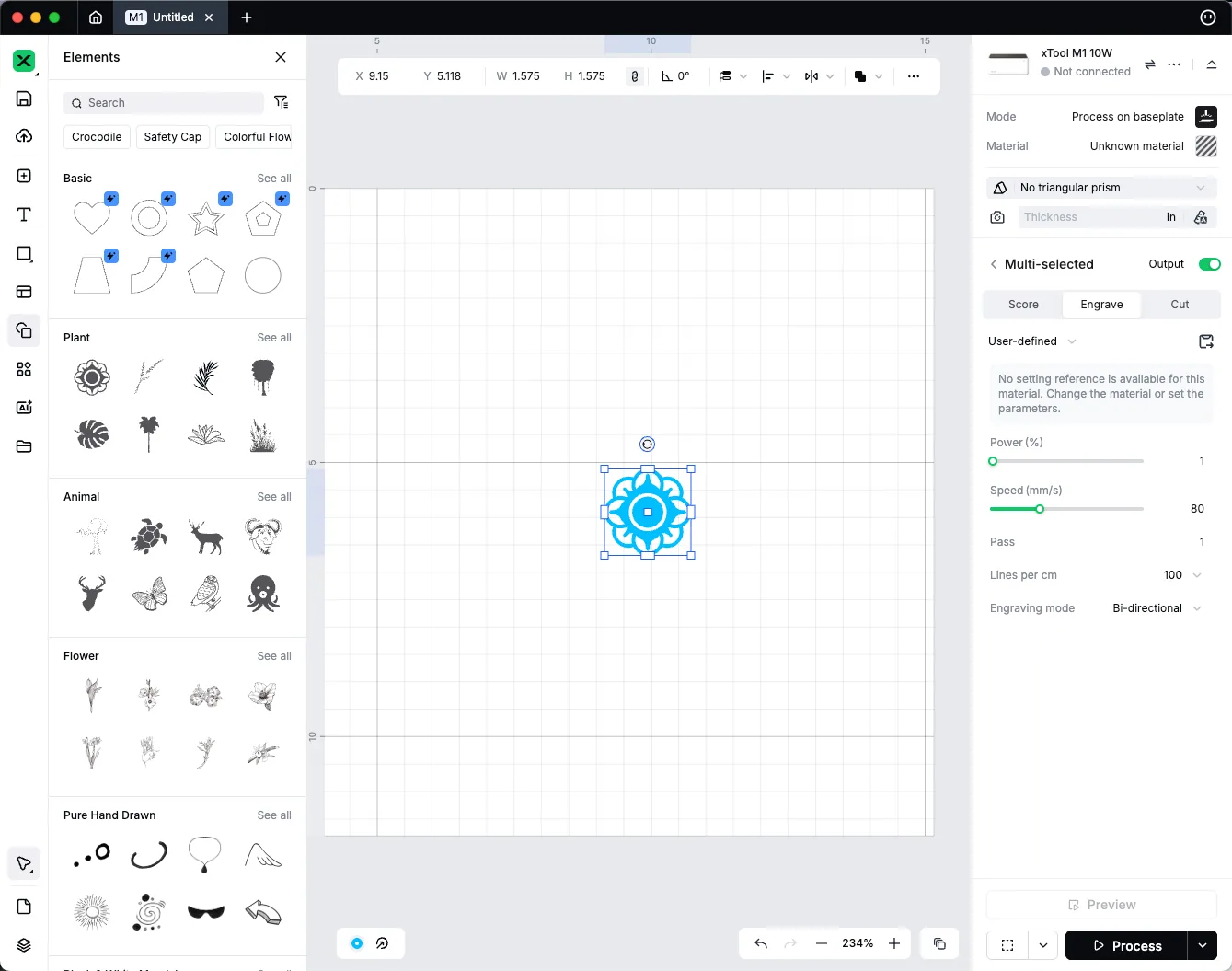Add the turtle element from Animal
Image resolution: width=1232 pixels, height=971 pixels.
(x=148, y=536)
